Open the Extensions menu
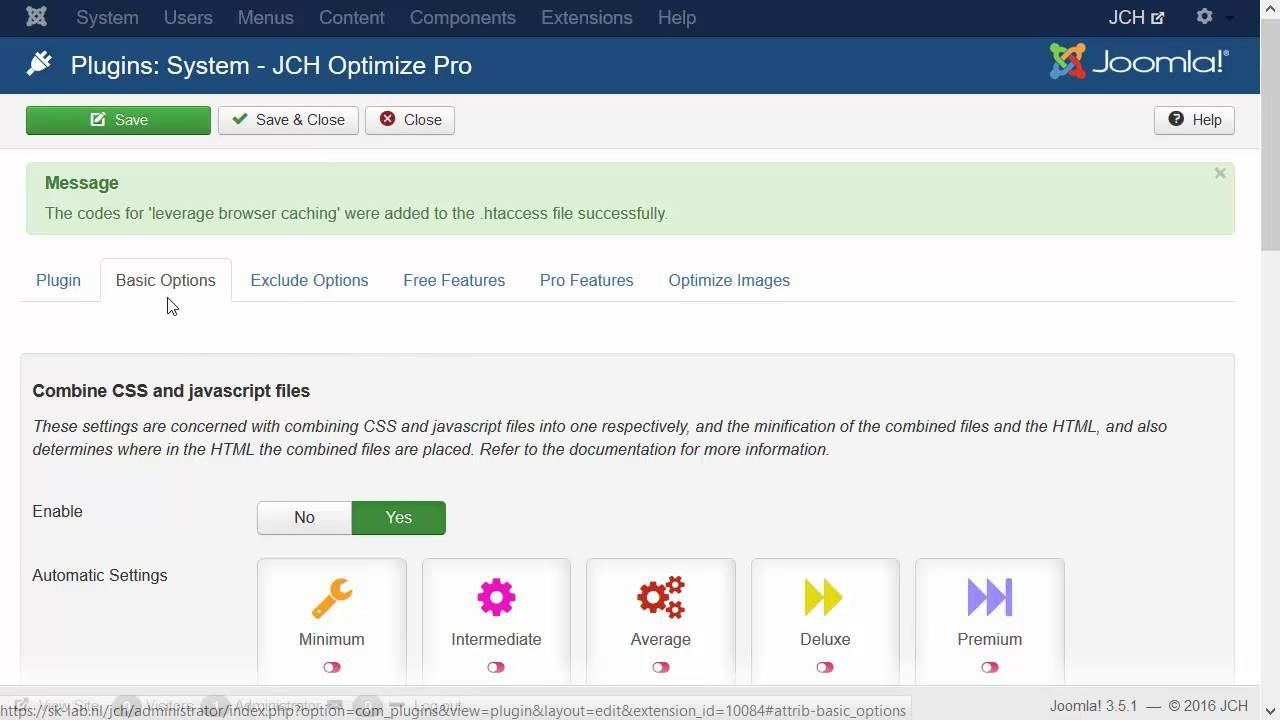 pos(587,17)
